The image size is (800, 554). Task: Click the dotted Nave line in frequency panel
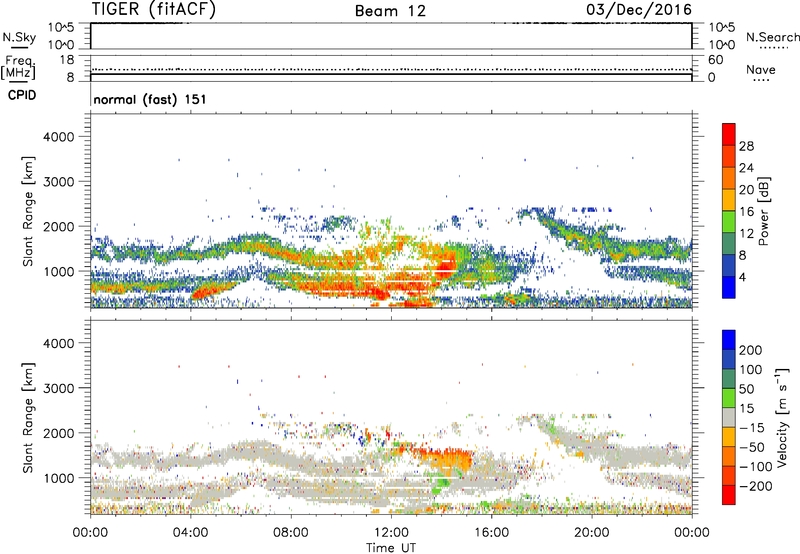coord(391,69)
